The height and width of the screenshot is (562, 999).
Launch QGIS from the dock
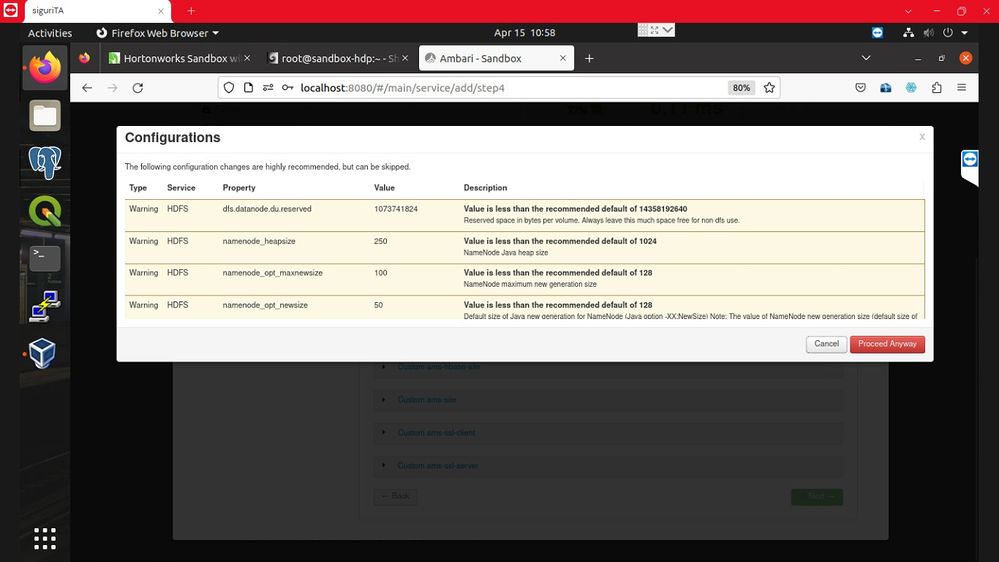point(45,211)
